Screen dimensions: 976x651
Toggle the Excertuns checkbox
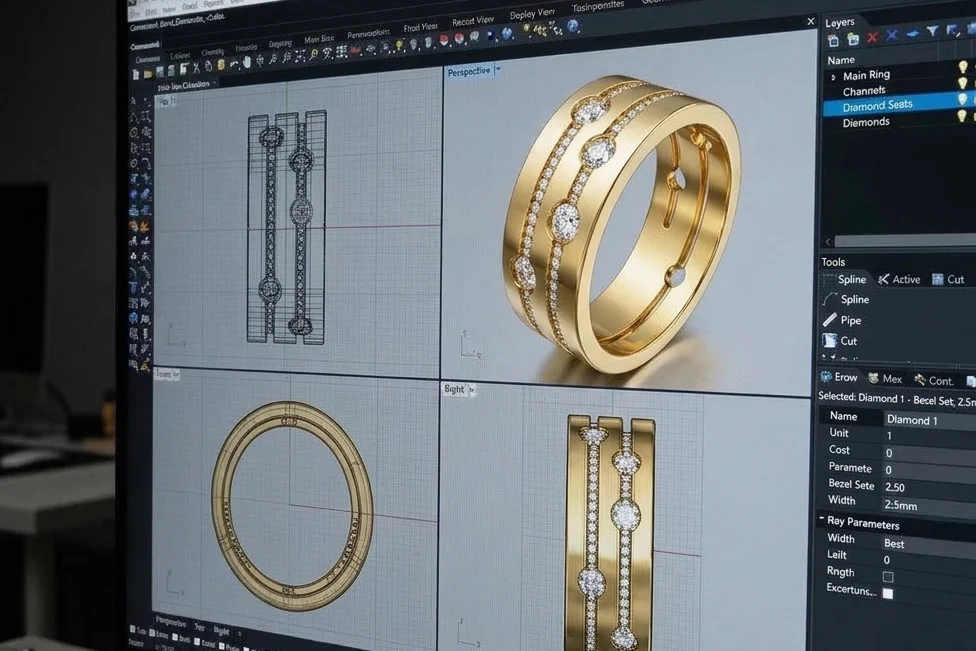888,593
